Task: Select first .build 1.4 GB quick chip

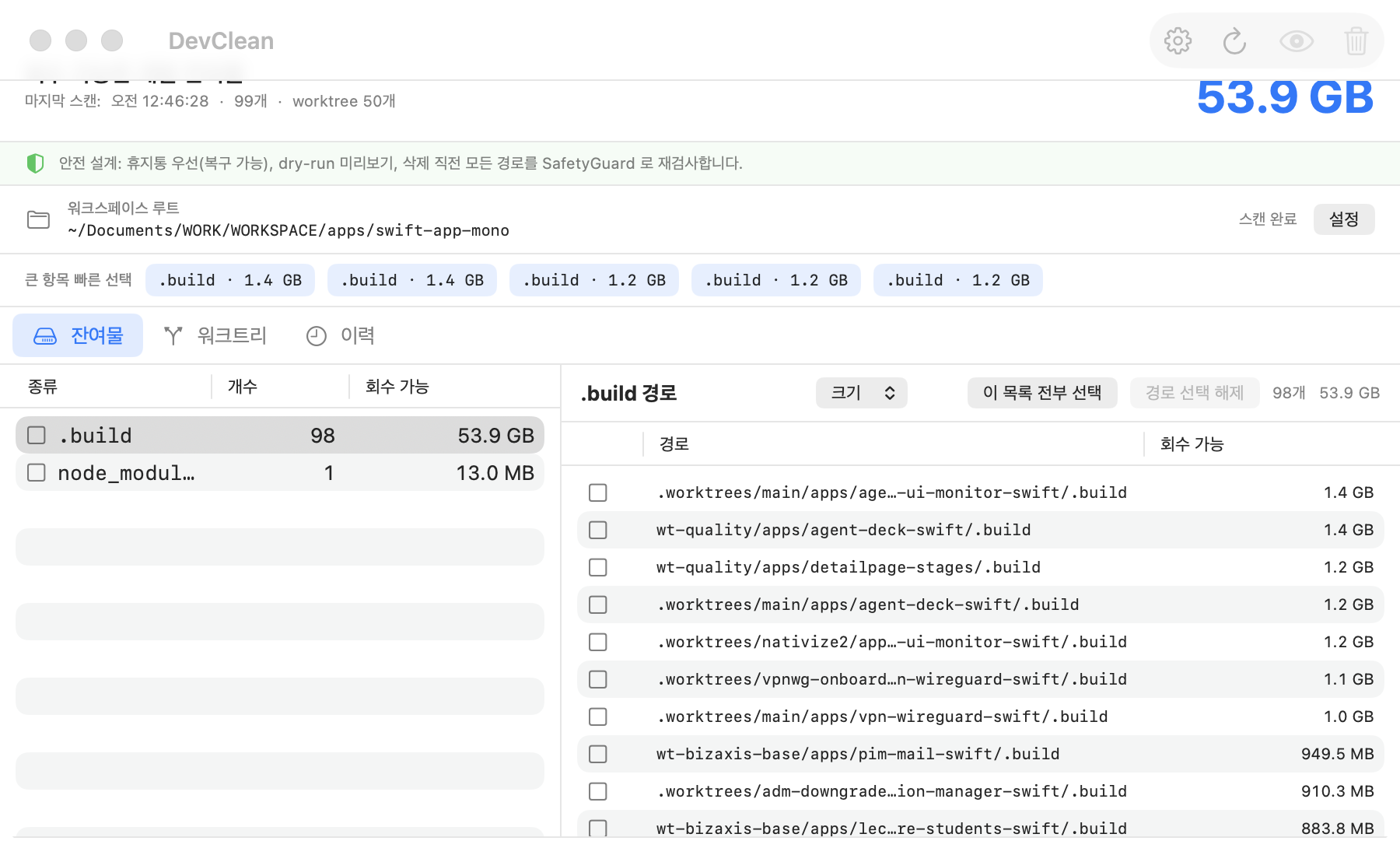Action: 230,280
